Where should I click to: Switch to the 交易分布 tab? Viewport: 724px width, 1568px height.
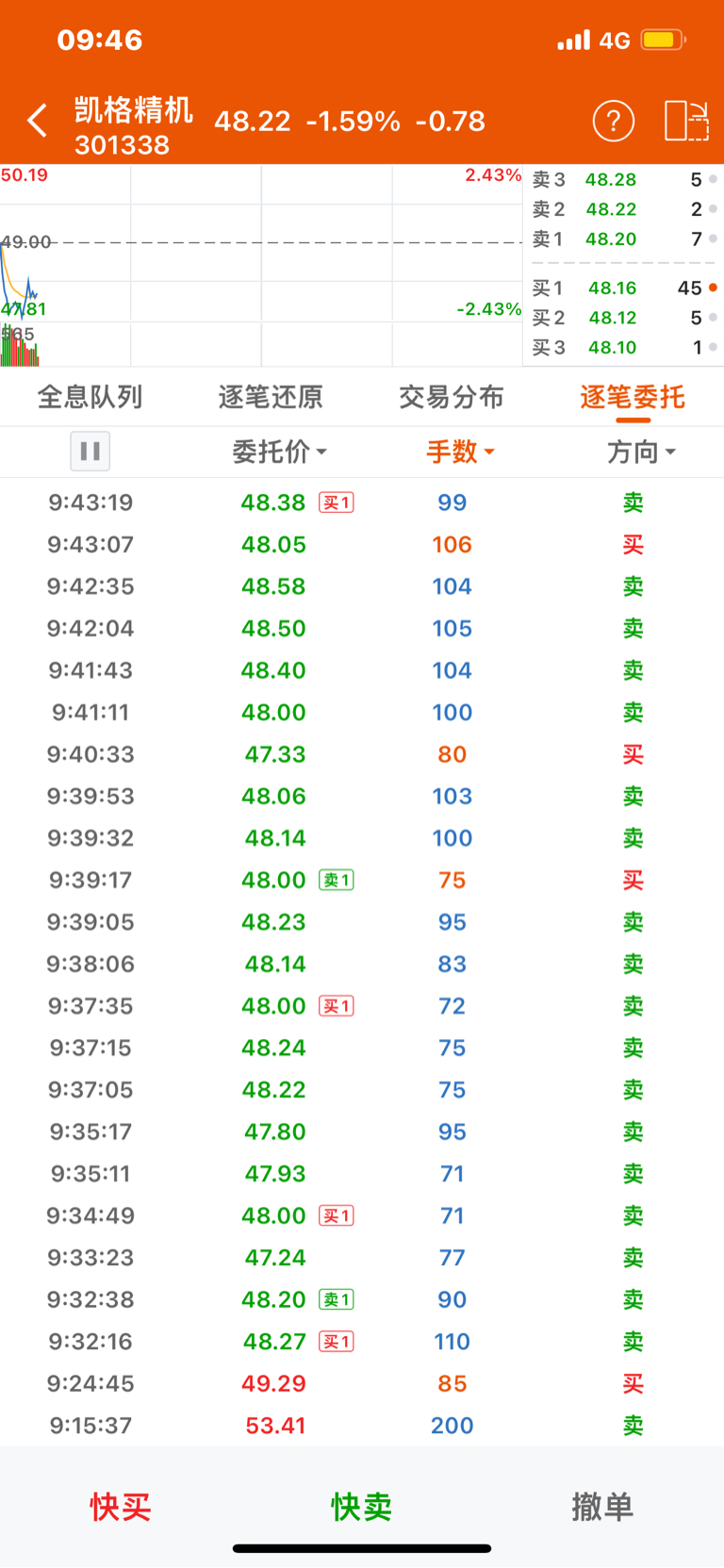(x=452, y=397)
